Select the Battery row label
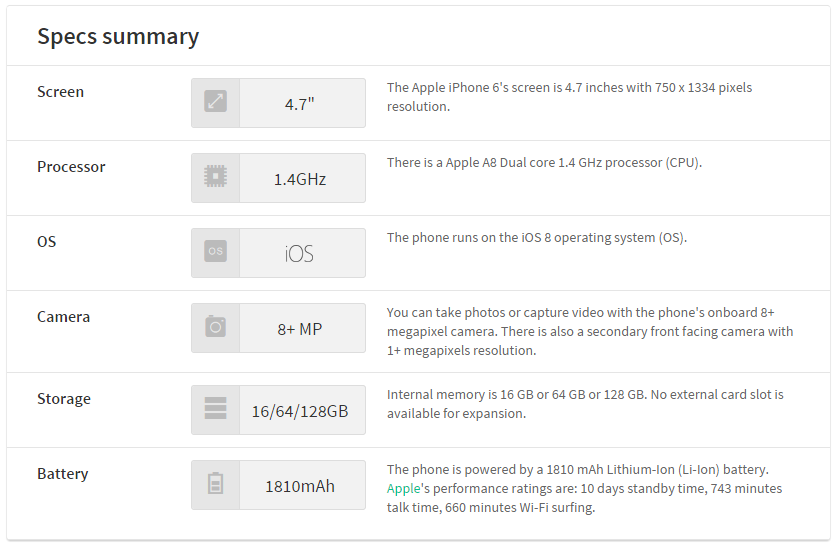The width and height of the screenshot is (838, 547). tap(63, 474)
